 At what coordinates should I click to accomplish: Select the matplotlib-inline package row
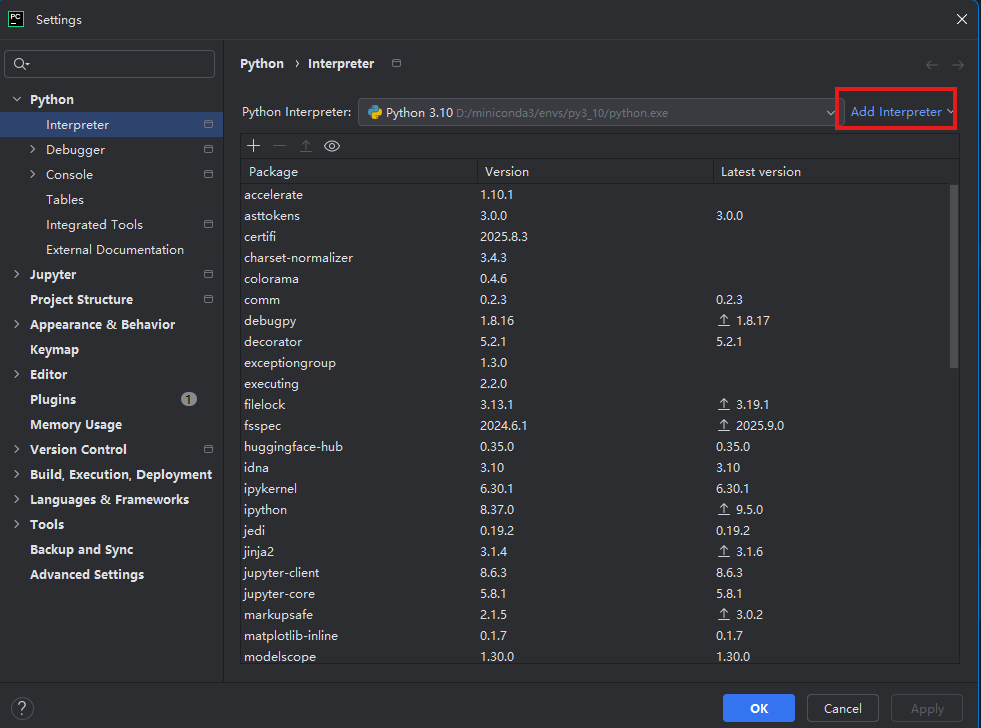click(x=595, y=635)
